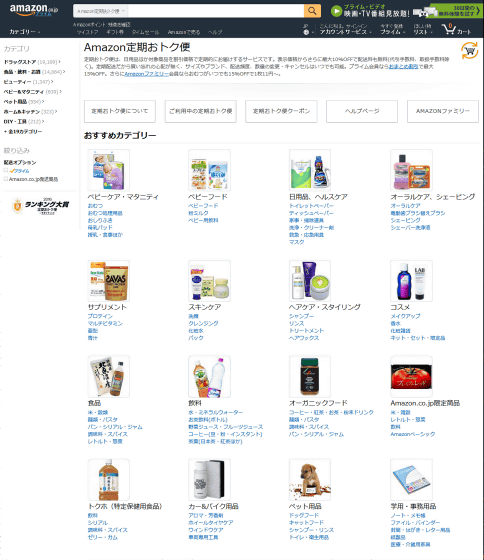This screenshot has width=484, height=560.
Task: Click the language globe icon in header
Action: 306,32
